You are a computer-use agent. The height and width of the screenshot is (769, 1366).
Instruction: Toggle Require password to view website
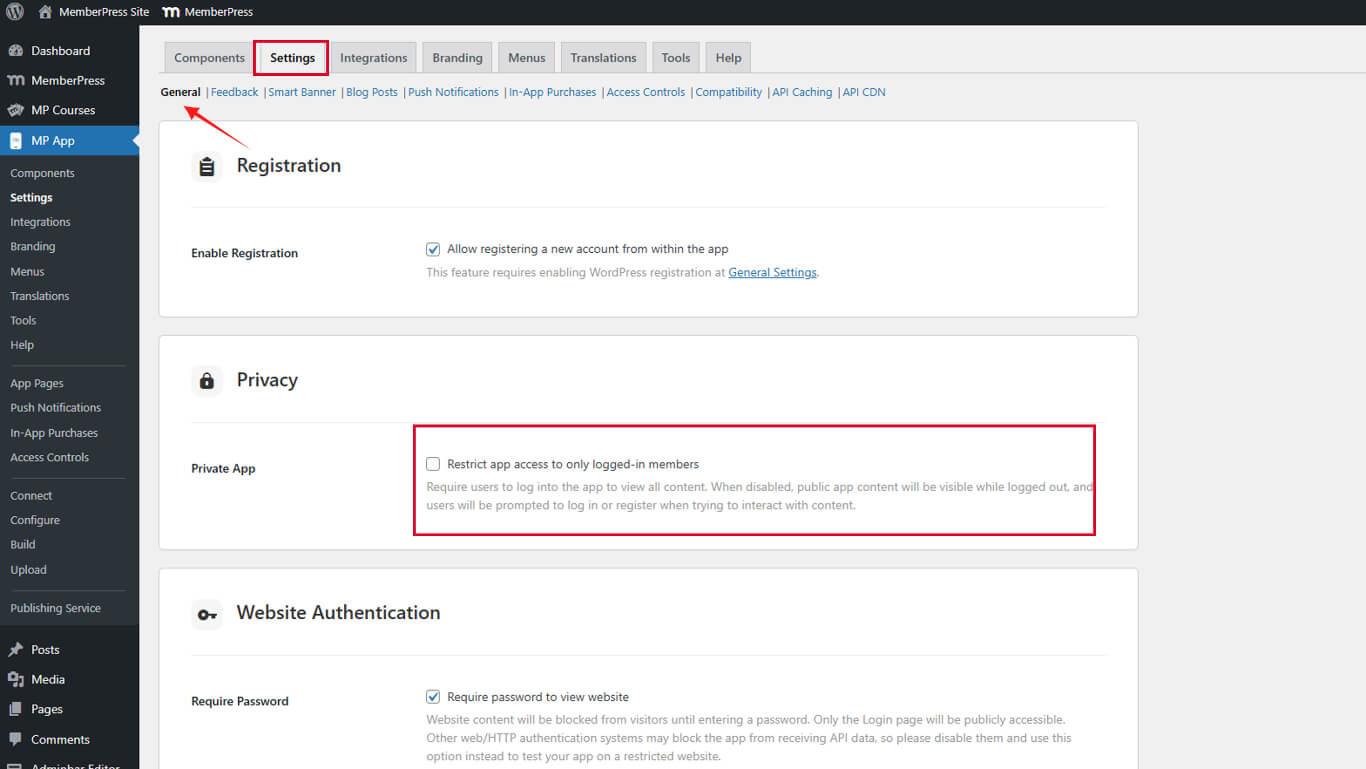click(433, 697)
